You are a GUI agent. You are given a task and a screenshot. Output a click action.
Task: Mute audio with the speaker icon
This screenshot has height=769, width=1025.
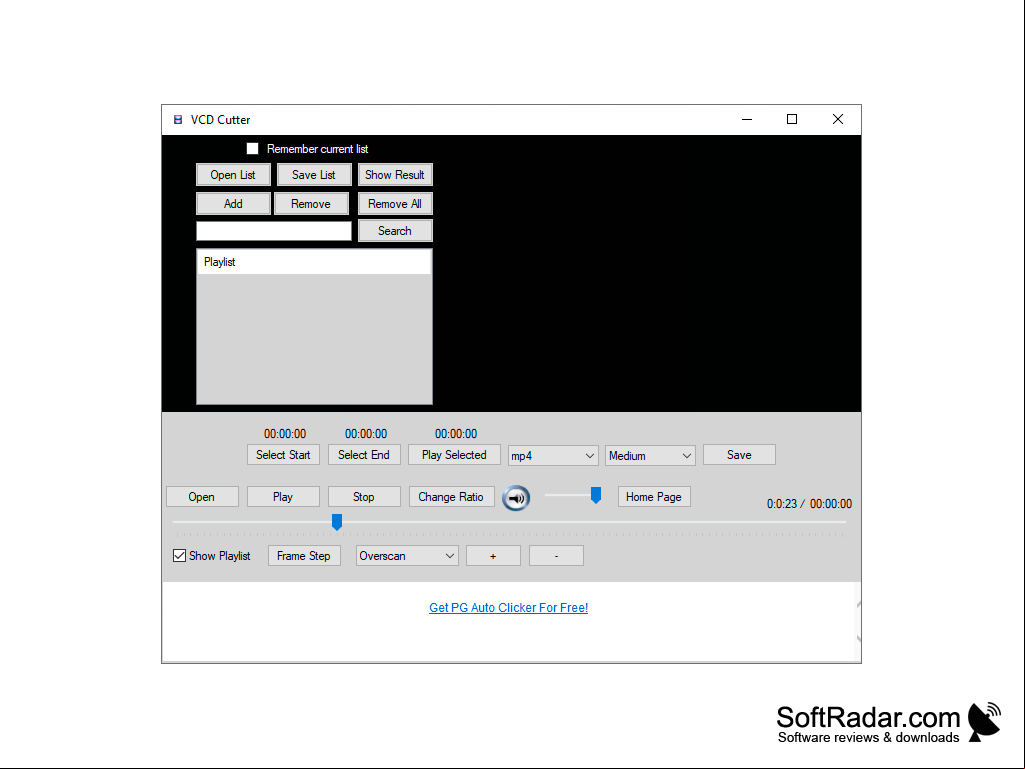point(516,498)
